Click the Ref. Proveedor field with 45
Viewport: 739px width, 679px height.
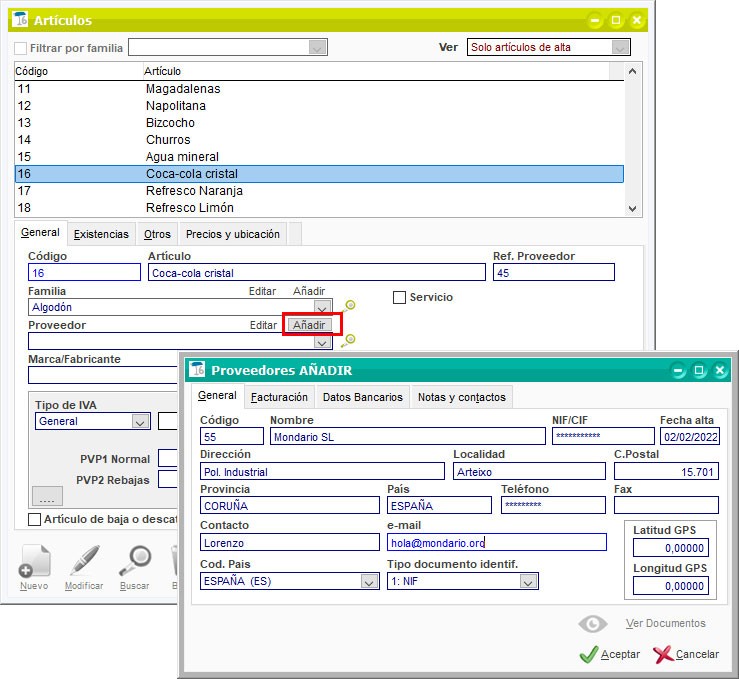554,272
